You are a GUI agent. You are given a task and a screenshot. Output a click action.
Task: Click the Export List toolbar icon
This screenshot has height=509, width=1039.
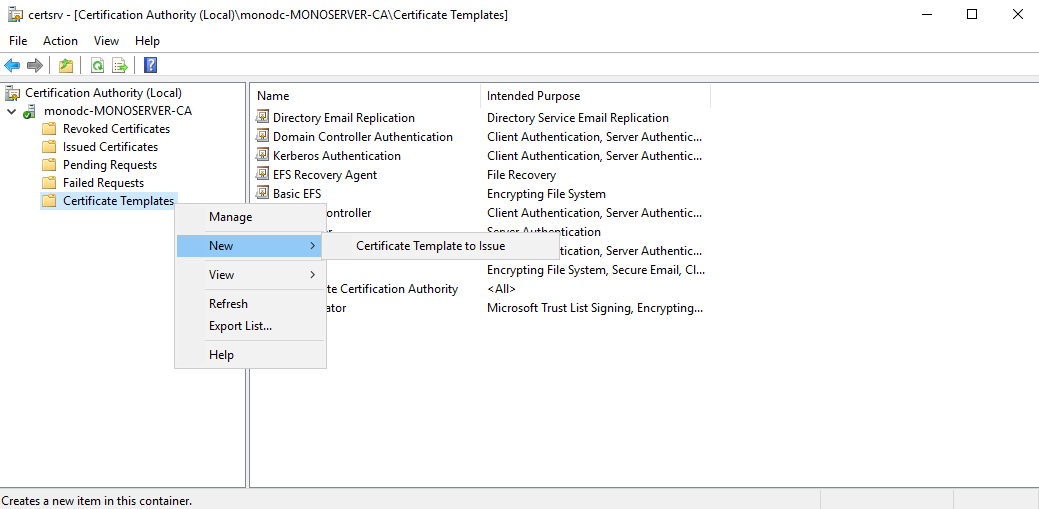point(120,66)
